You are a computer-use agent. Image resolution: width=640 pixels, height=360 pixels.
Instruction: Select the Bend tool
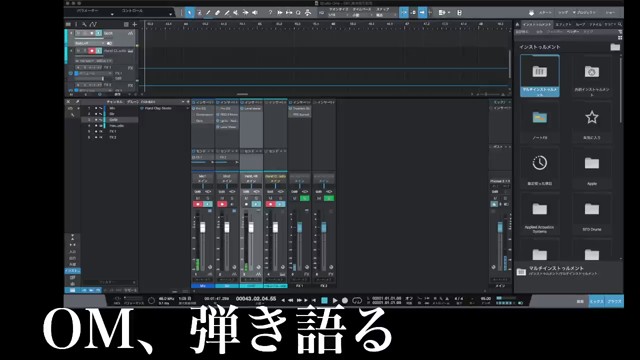(245, 13)
